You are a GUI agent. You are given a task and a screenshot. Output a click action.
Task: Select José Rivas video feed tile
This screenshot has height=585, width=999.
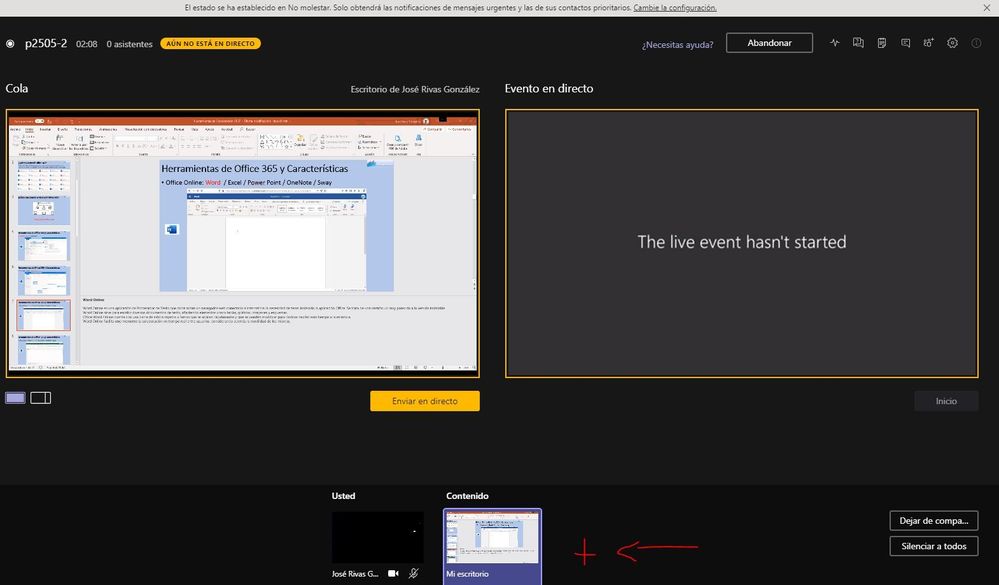[378, 537]
